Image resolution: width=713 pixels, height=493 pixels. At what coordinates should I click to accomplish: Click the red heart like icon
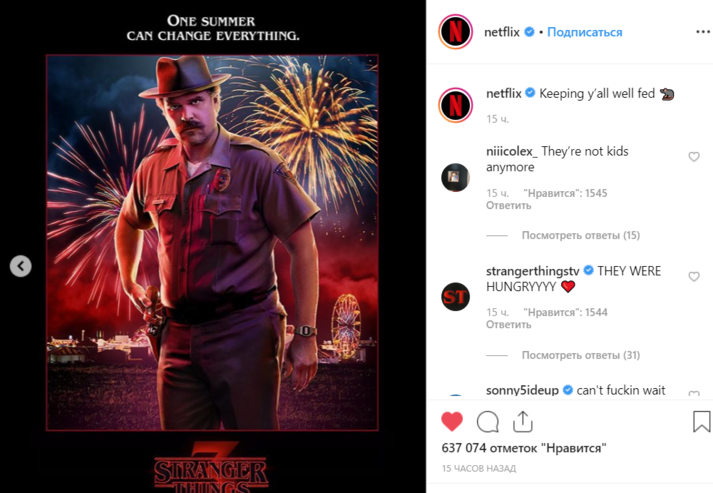tap(452, 421)
